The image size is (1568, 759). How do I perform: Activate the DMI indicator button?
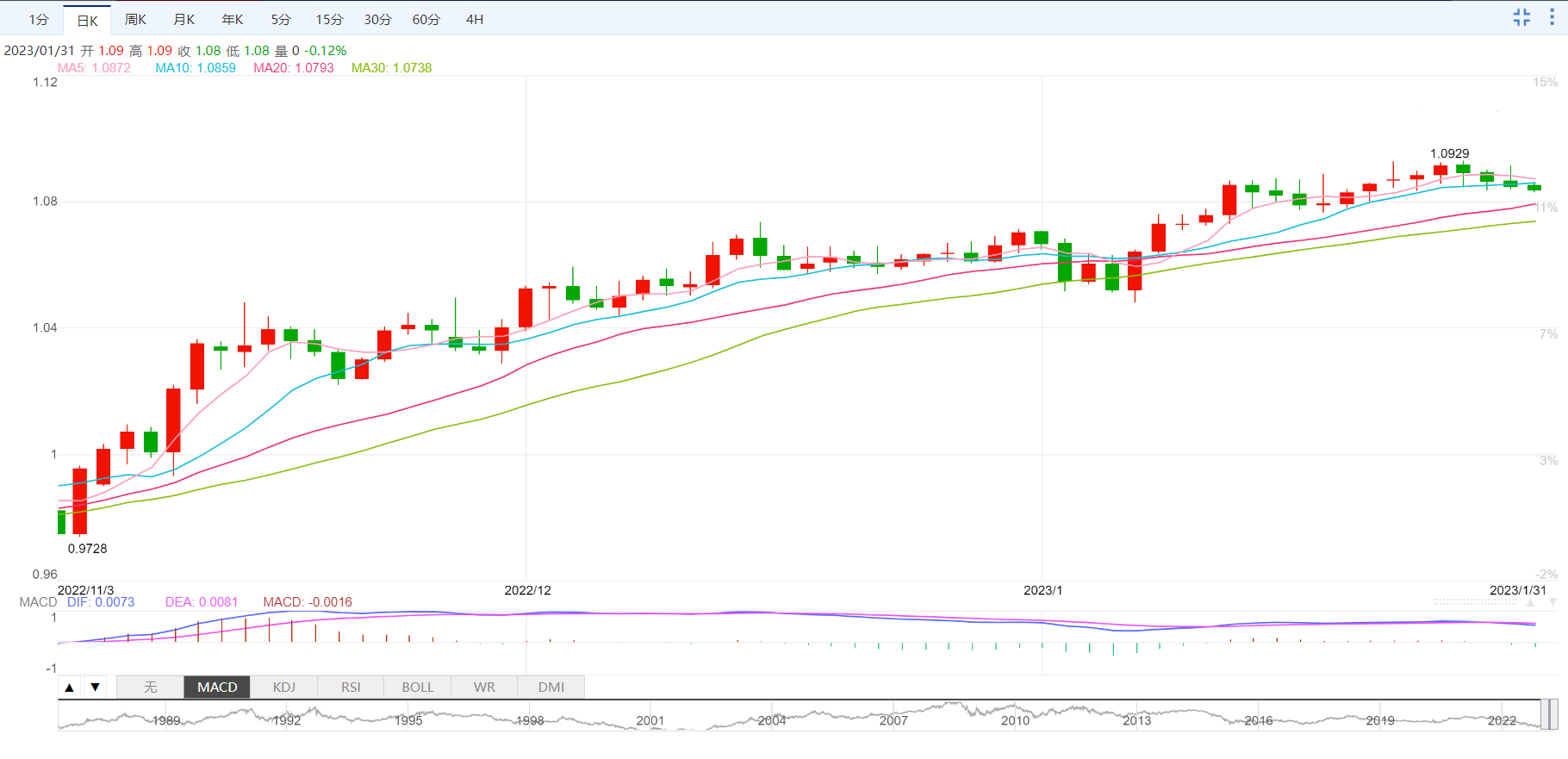pyautogui.click(x=551, y=687)
